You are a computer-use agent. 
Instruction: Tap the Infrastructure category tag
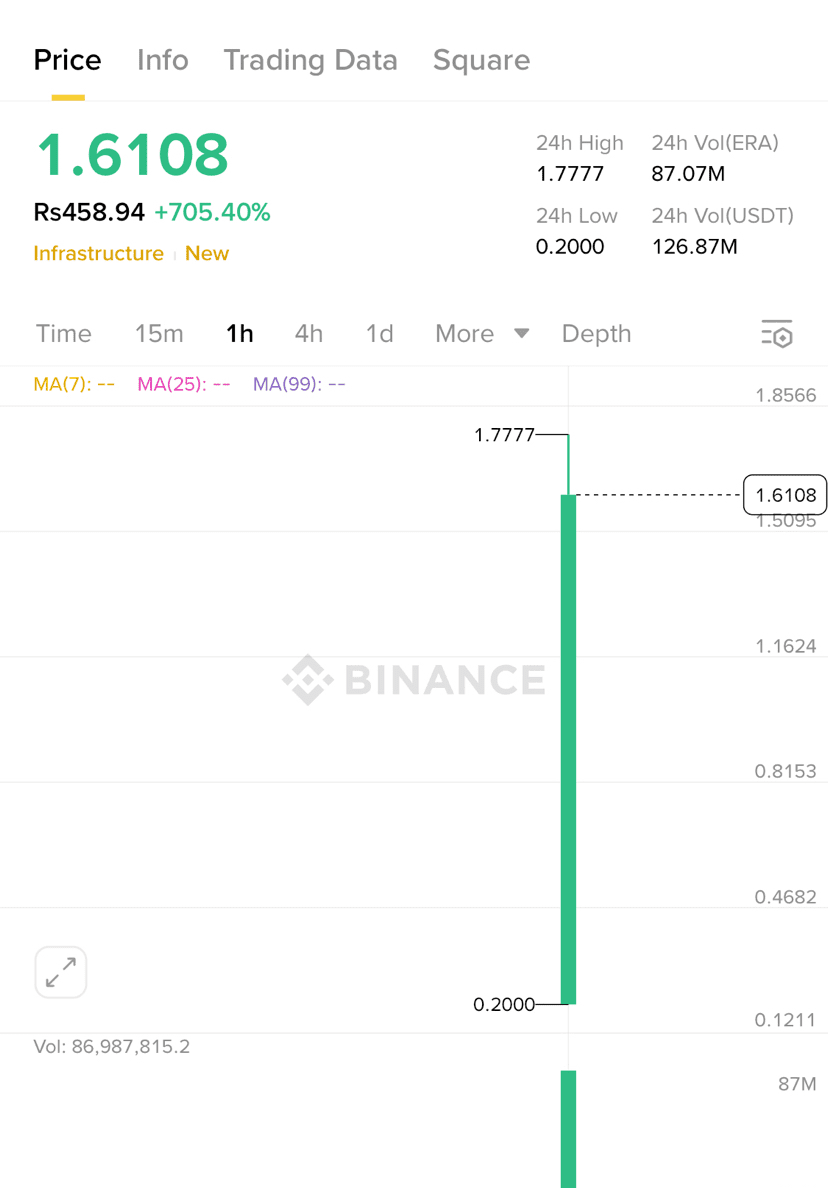click(98, 254)
